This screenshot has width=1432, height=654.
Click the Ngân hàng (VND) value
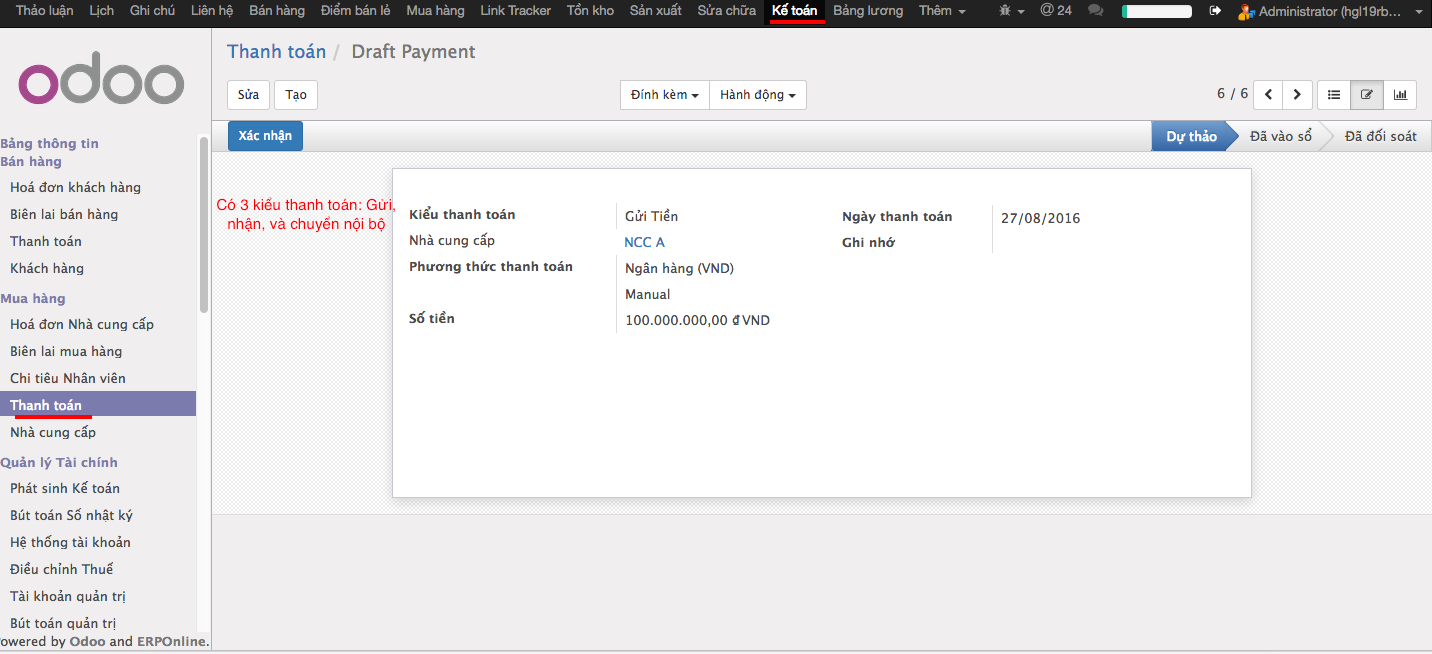click(679, 268)
